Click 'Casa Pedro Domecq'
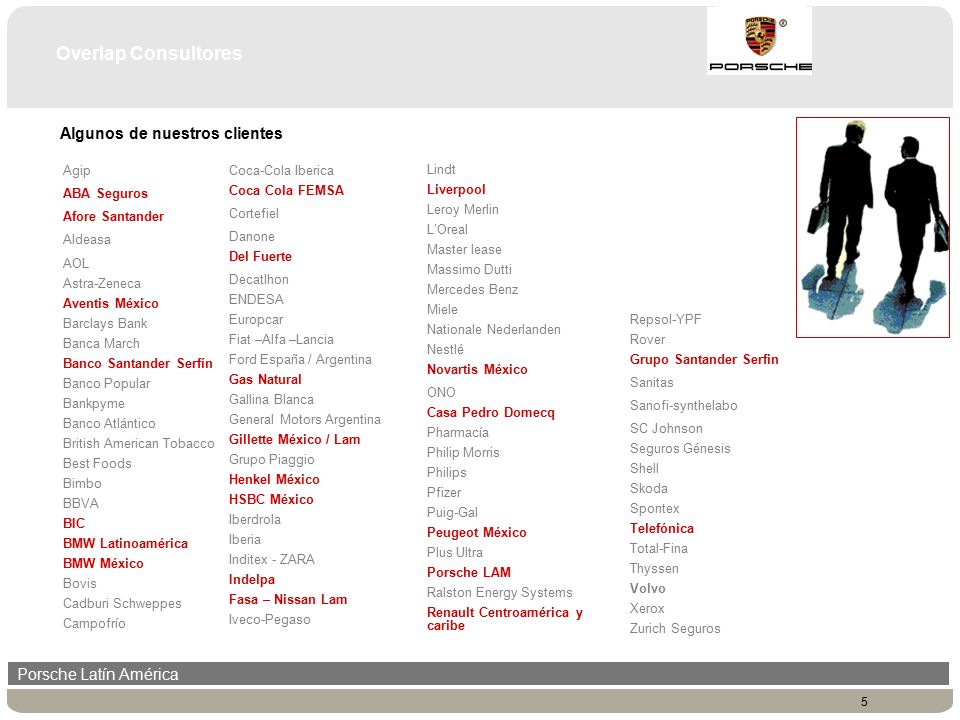Screen dimensions: 960x720 (491, 413)
